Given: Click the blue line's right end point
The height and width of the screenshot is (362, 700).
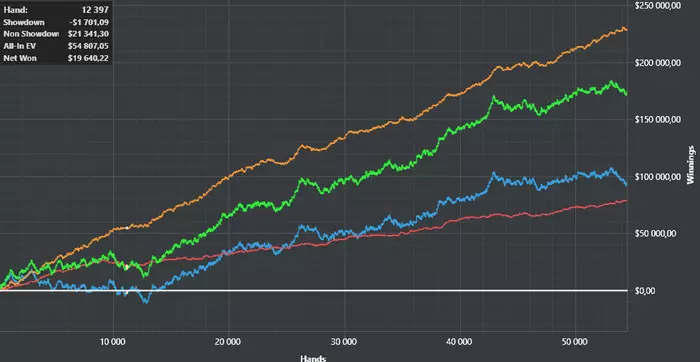Looking at the screenshot, I should (x=626, y=184).
